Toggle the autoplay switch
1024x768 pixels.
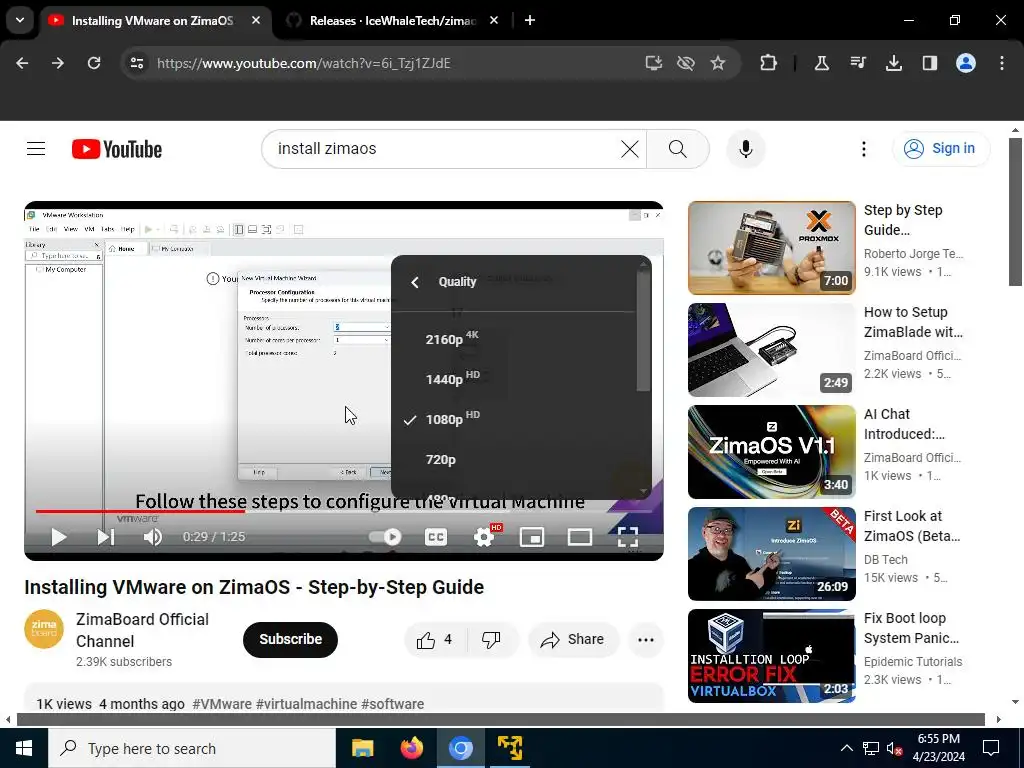pos(385,537)
